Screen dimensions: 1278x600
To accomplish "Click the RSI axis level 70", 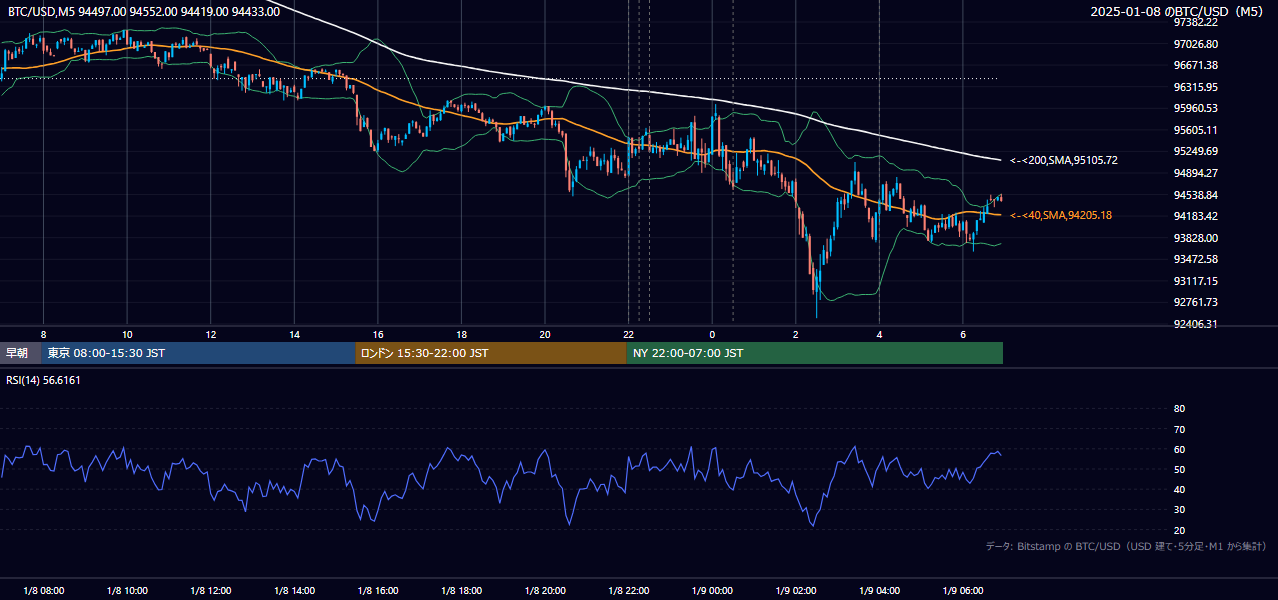I will coord(1179,429).
